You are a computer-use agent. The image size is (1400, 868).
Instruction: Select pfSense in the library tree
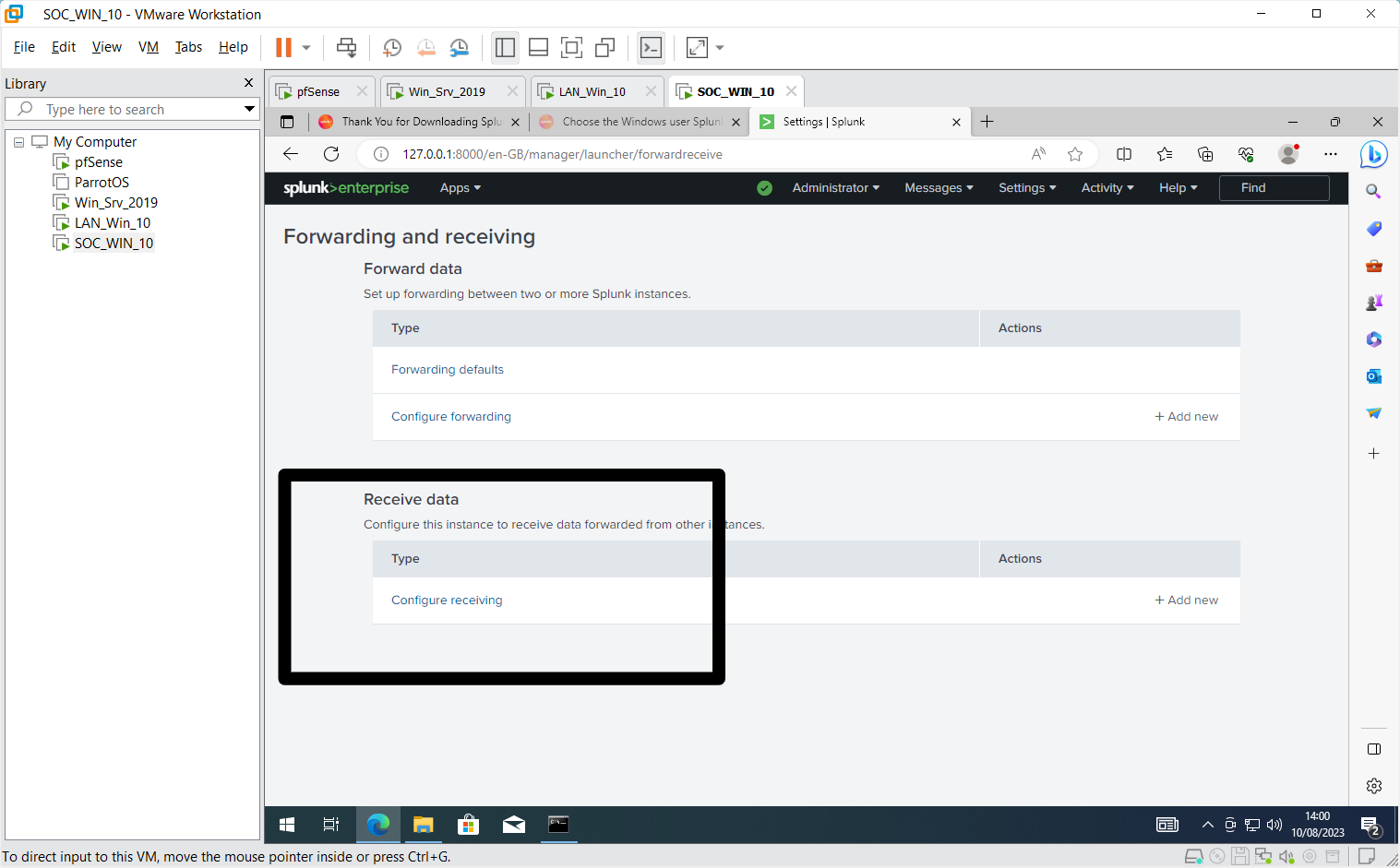[99, 162]
